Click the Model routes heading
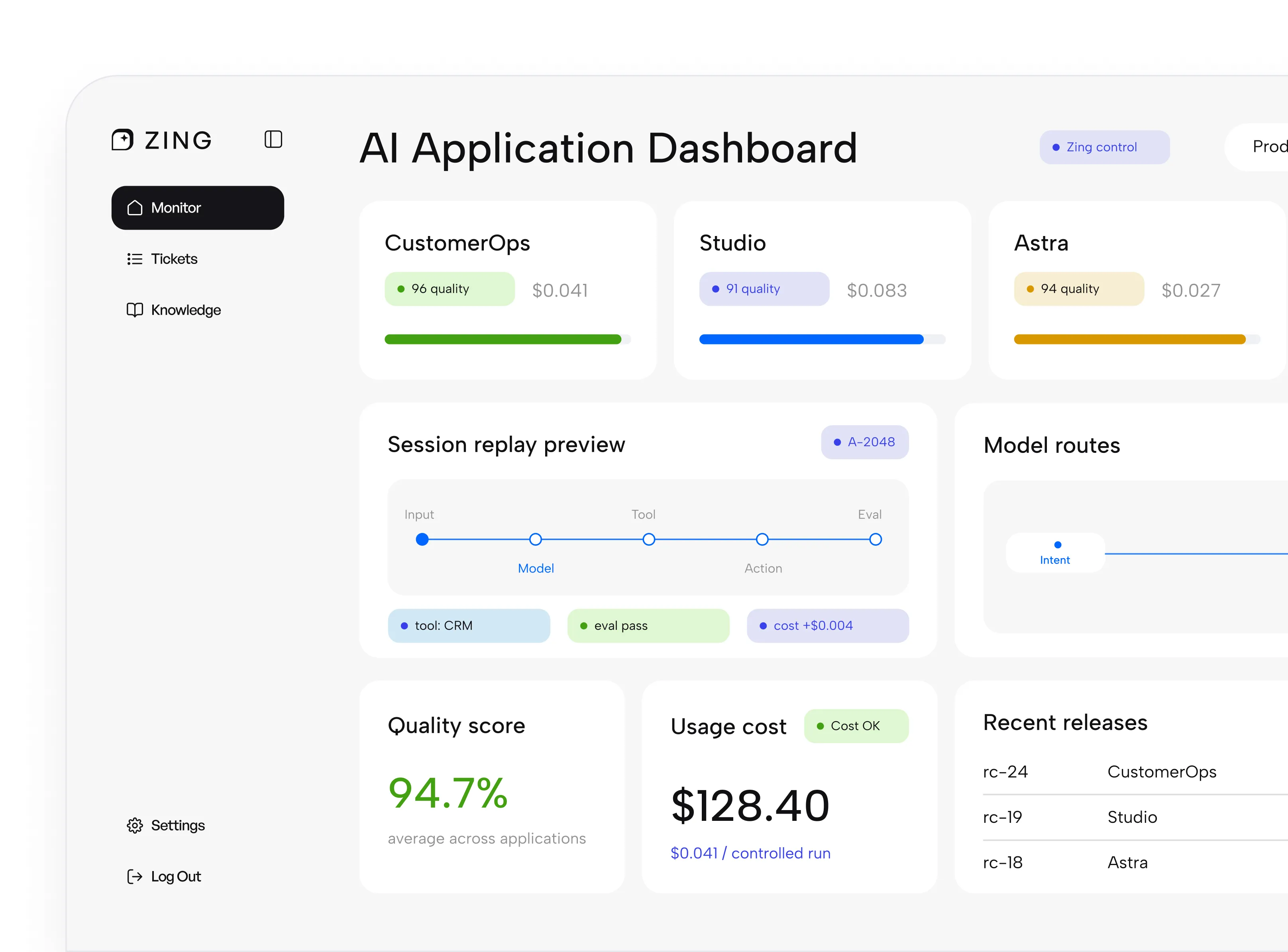Screen dimensions: 1288x952 [x=1052, y=445]
